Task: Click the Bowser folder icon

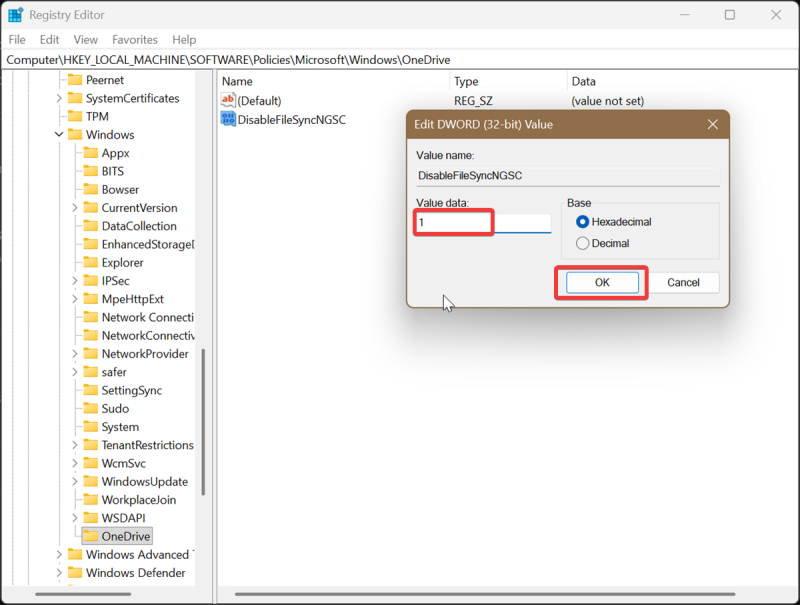Action: (90, 189)
